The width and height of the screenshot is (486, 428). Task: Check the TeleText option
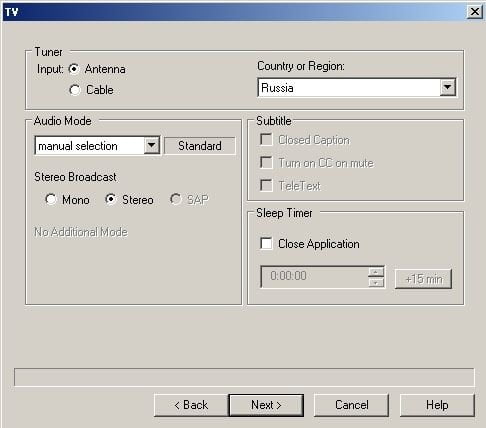tap(266, 185)
